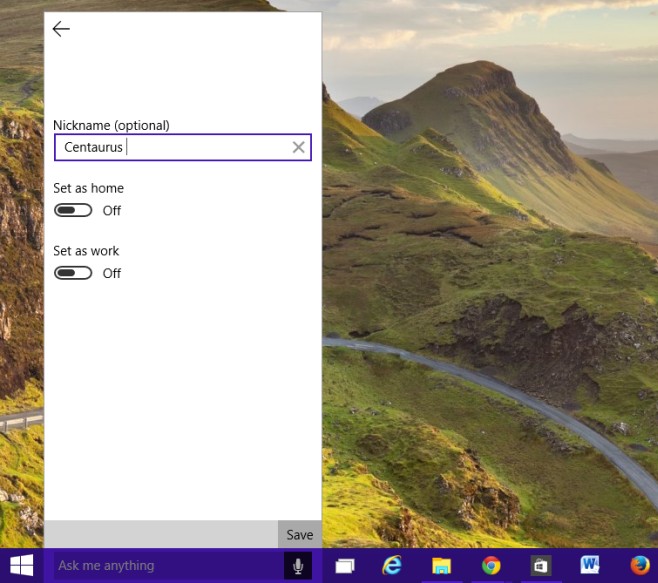The width and height of the screenshot is (658, 583).
Task: Open Task View from the taskbar
Action: (346, 566)
